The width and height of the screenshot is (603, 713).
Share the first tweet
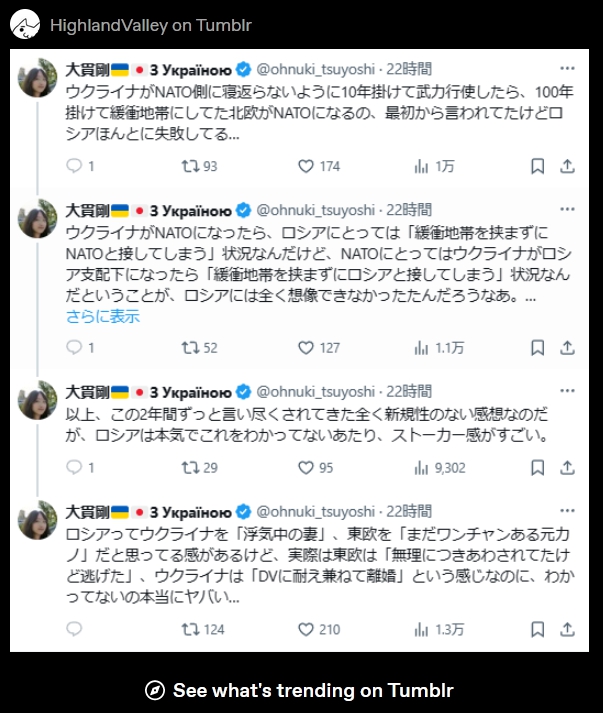(566, 166)
